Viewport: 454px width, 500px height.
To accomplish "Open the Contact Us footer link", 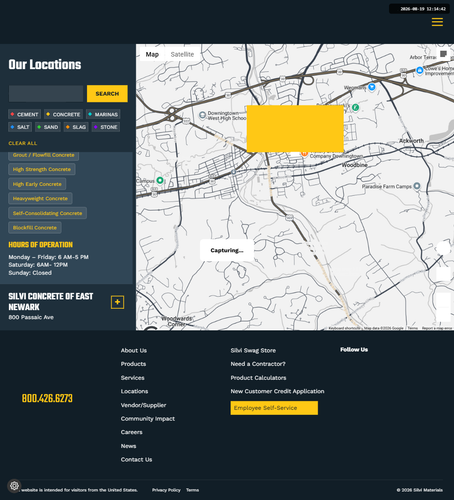I will point(136,460).
